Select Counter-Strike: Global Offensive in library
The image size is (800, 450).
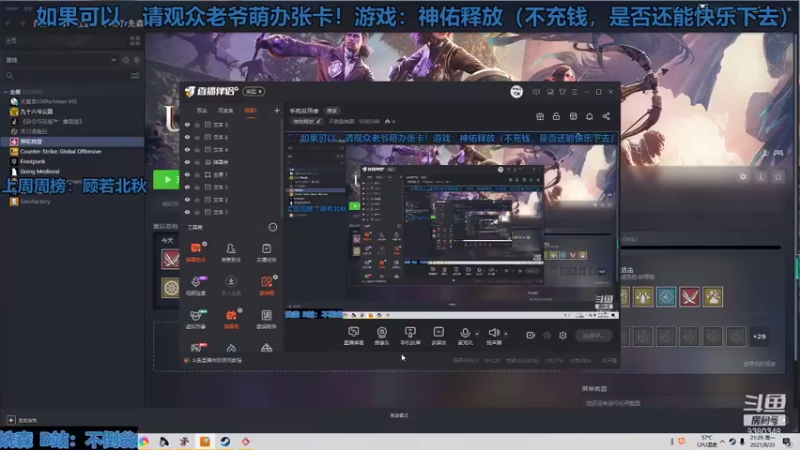tap(60, 152)
